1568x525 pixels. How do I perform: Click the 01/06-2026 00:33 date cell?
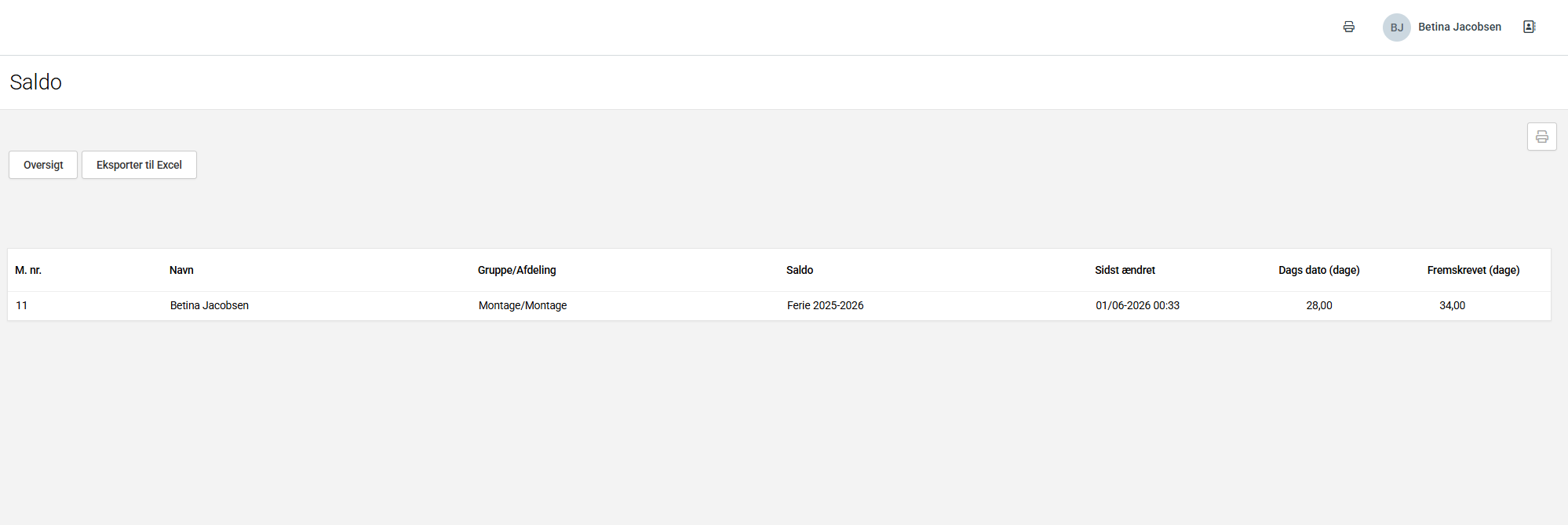click(1137, 305)
